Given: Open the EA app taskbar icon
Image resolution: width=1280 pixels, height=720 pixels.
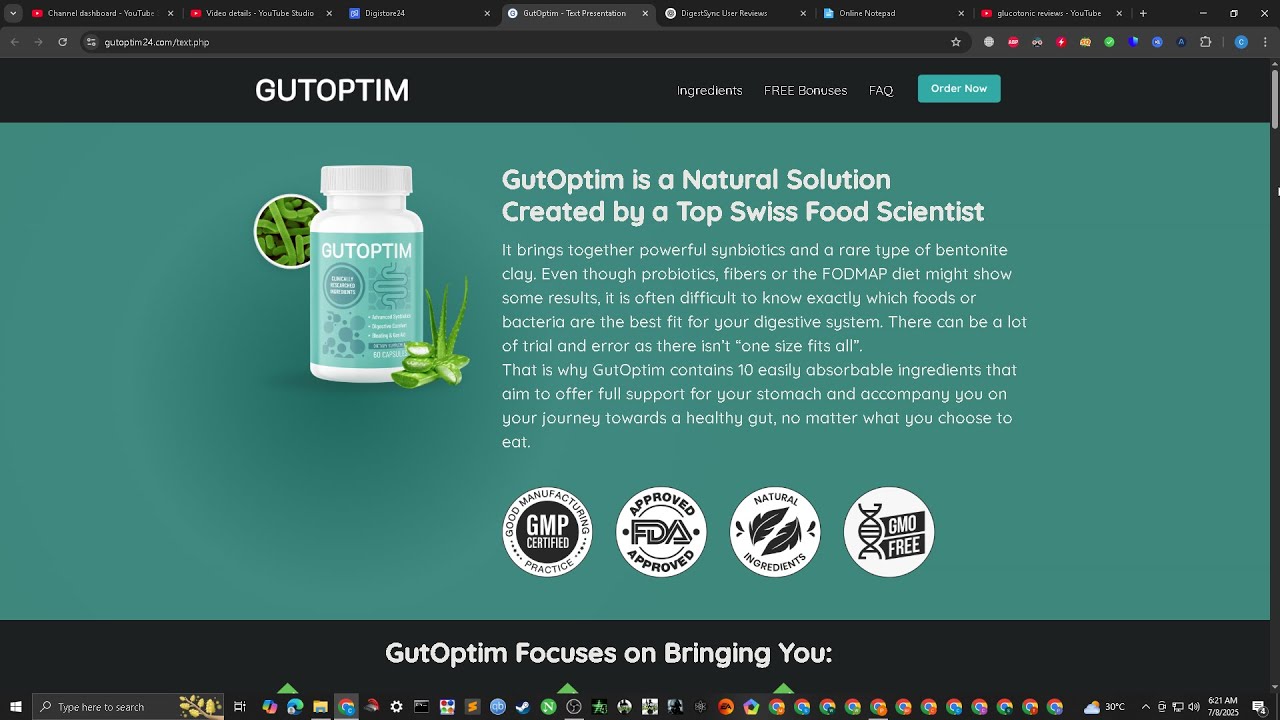Looking at the screenshot, I should (726, 707).
